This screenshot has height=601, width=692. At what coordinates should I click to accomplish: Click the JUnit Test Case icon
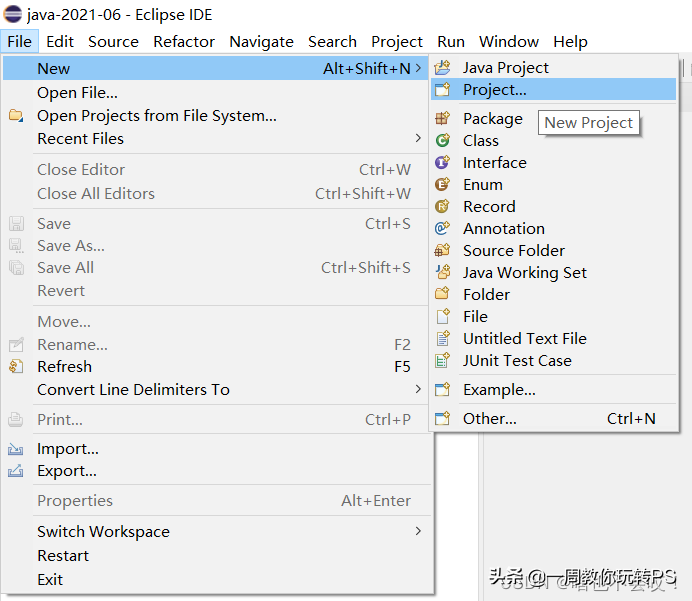[x=442, y=361]
